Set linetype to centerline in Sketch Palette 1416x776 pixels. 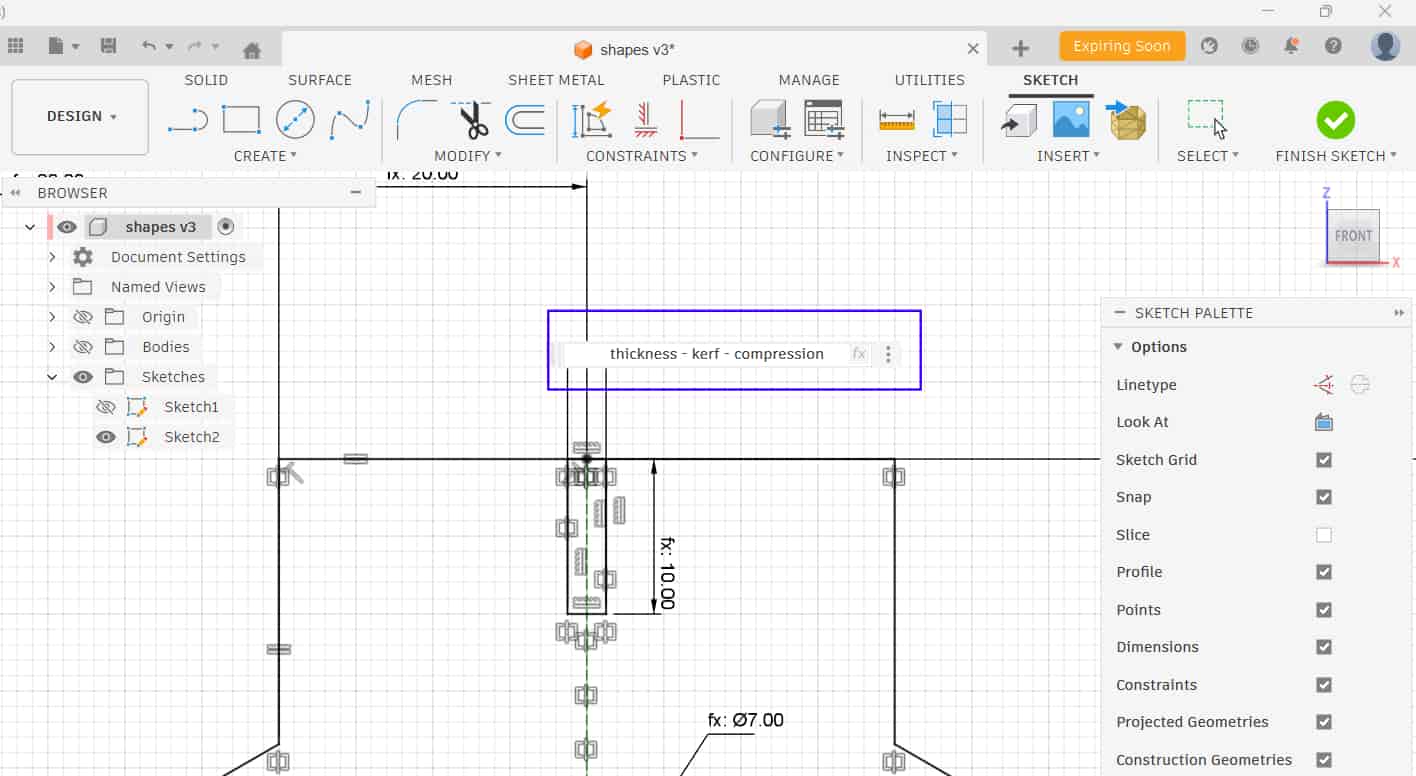[1359, 385]
